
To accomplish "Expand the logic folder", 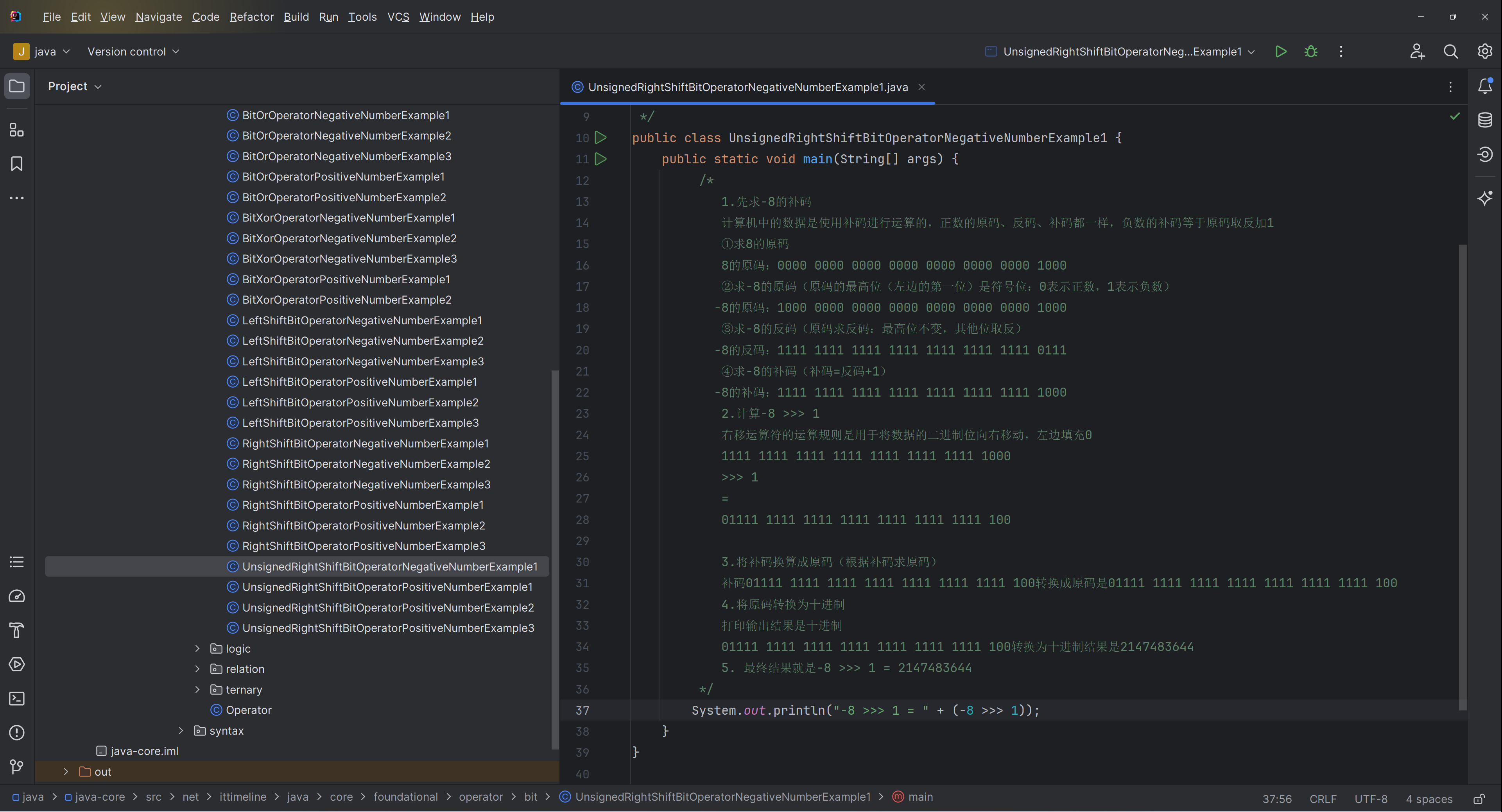I will (x=197, y=648).
